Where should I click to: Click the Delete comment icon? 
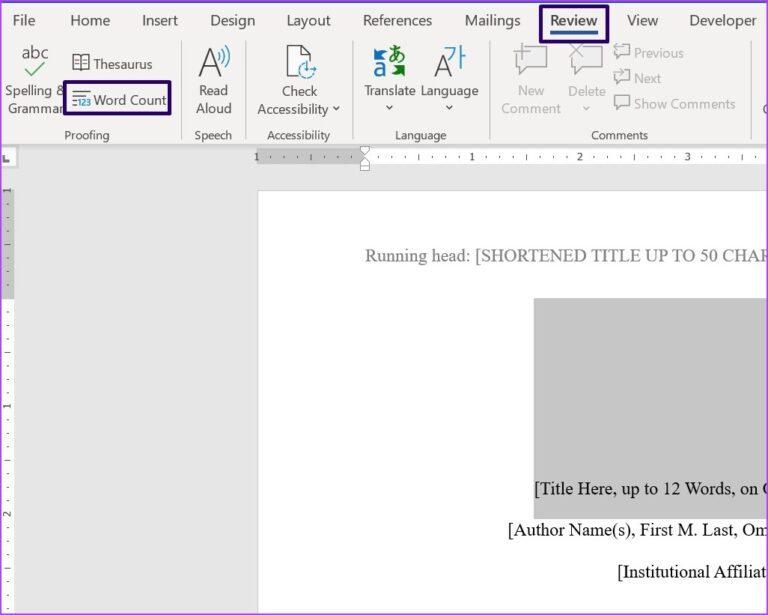[x=586, y=60]
